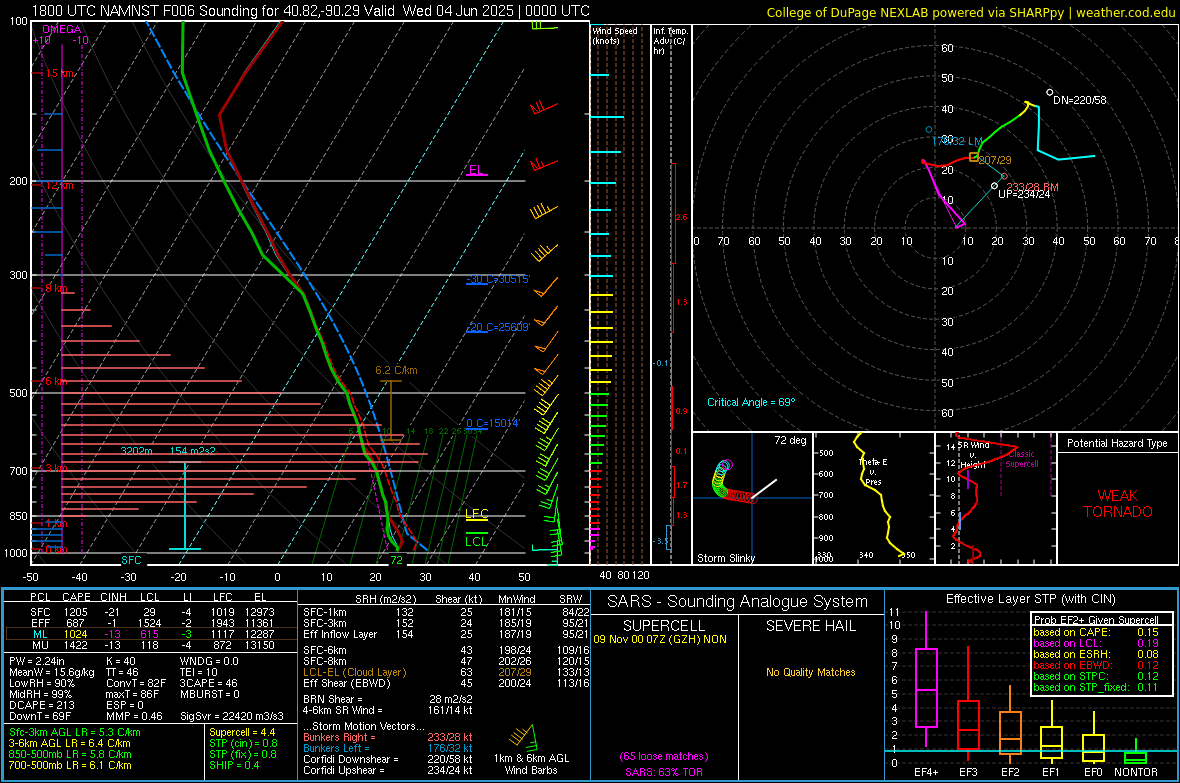Click the 'SHIP = 0.4' value

click(x=234, y=765)
